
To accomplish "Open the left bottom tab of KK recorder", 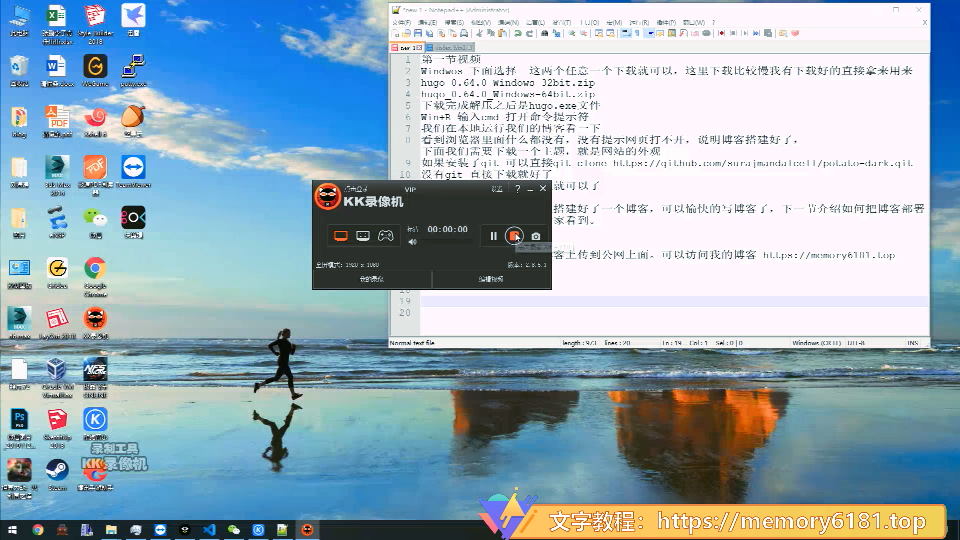I will [x=372, y=279].
